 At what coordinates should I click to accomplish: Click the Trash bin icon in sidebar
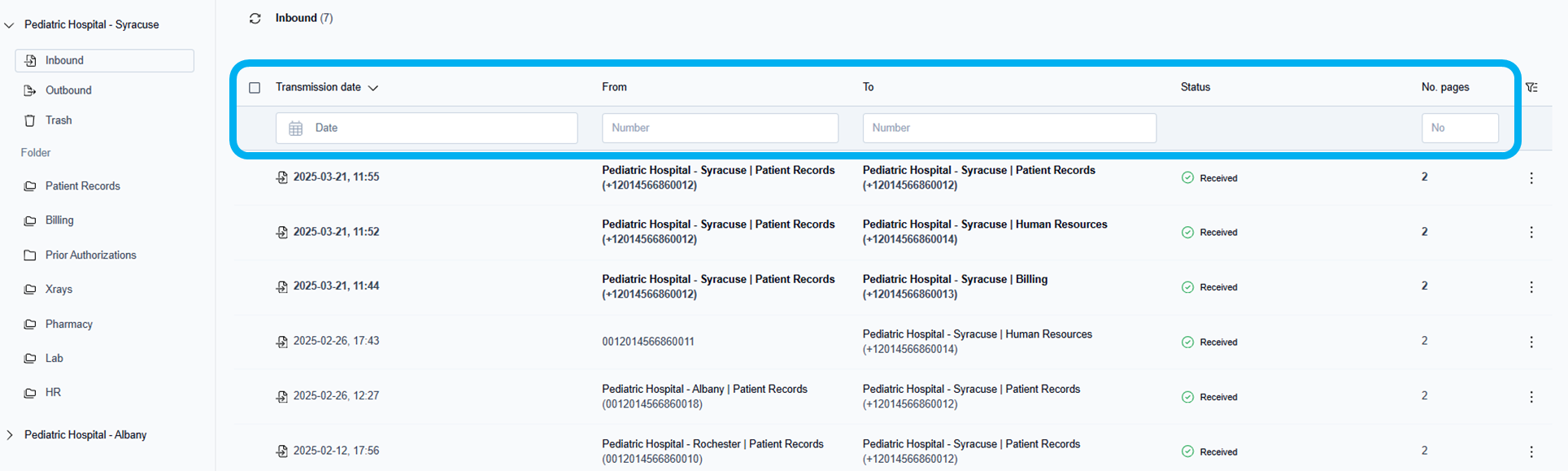pos(30,120)
